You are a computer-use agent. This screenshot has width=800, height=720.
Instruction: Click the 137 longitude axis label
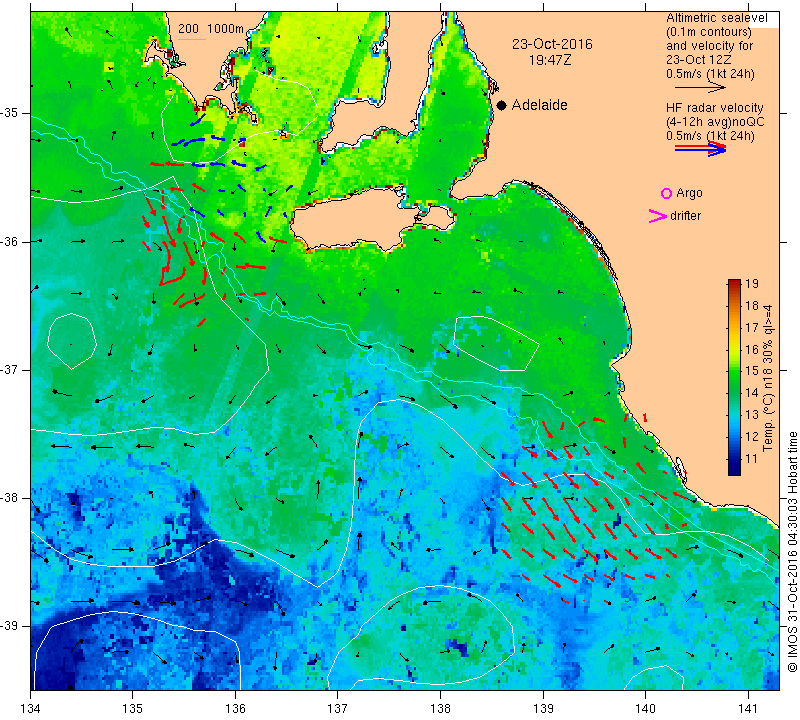coord(338,709)
